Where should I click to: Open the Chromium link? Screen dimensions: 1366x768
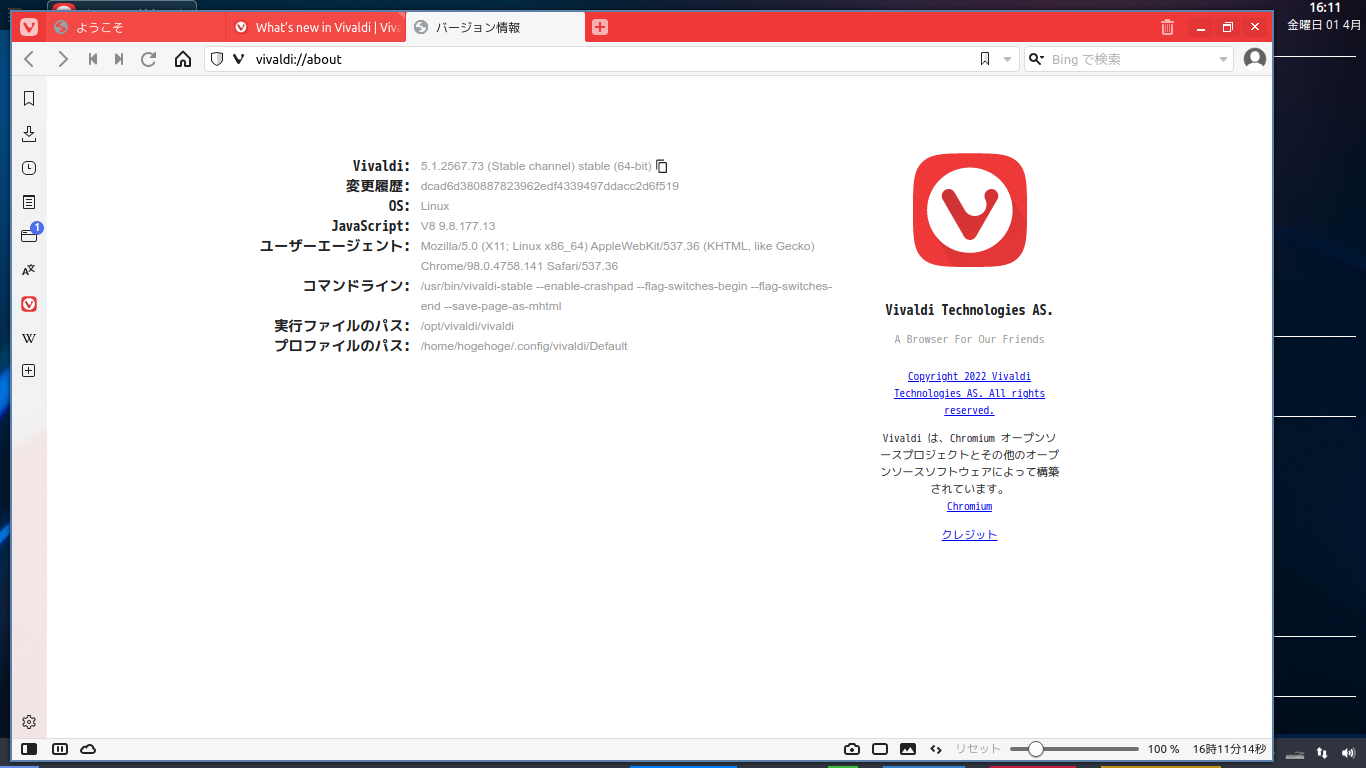pos(969,506)
